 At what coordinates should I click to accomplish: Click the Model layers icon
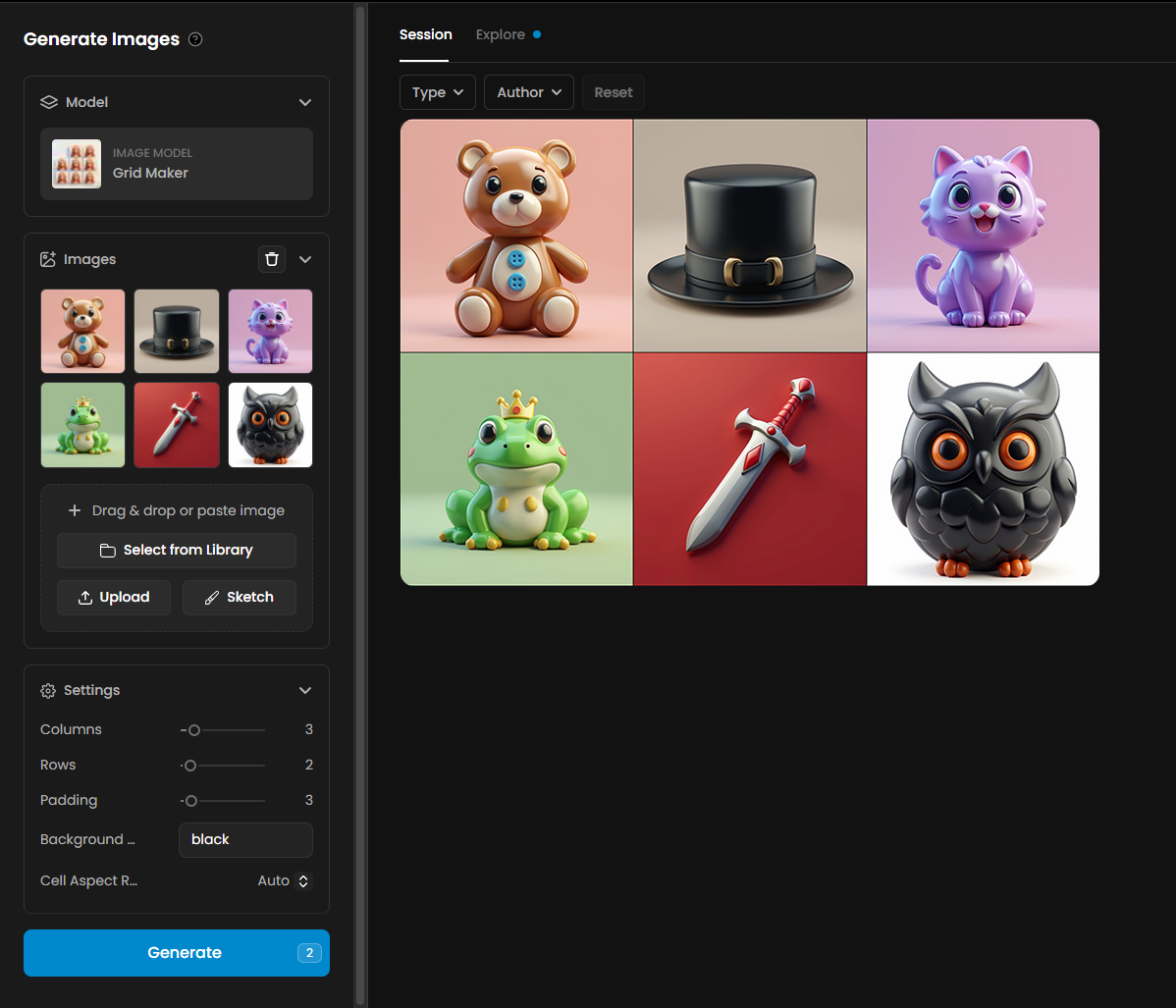[x=49, y=102]
